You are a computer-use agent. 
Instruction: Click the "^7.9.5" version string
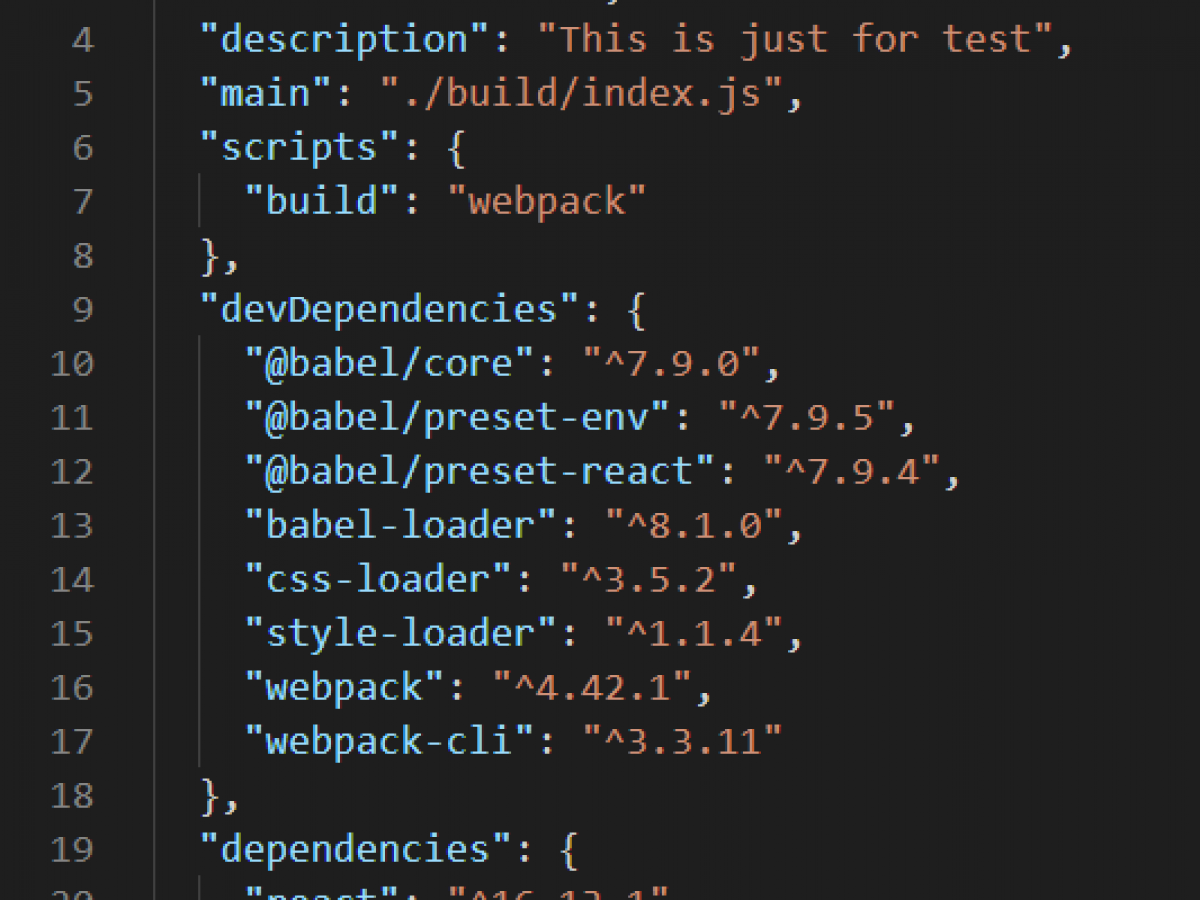(x=806, y=417)
